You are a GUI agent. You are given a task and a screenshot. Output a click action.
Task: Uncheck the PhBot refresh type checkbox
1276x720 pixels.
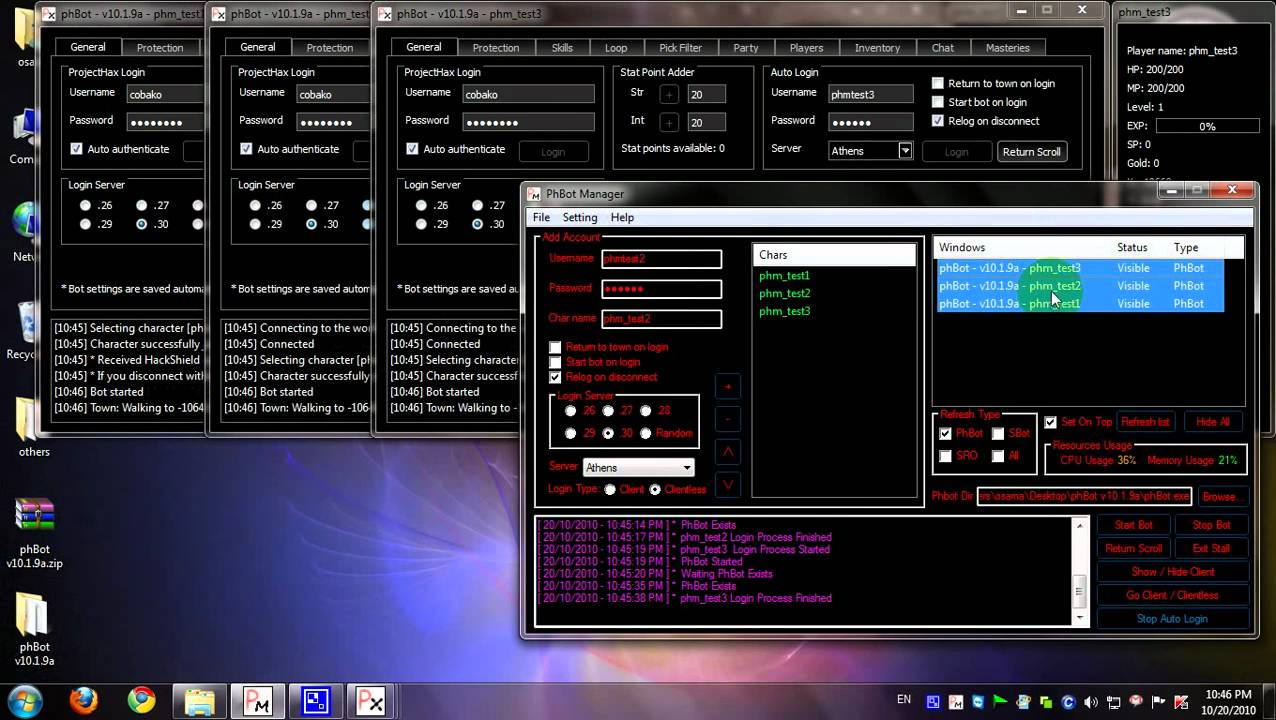tap(945, 433)
